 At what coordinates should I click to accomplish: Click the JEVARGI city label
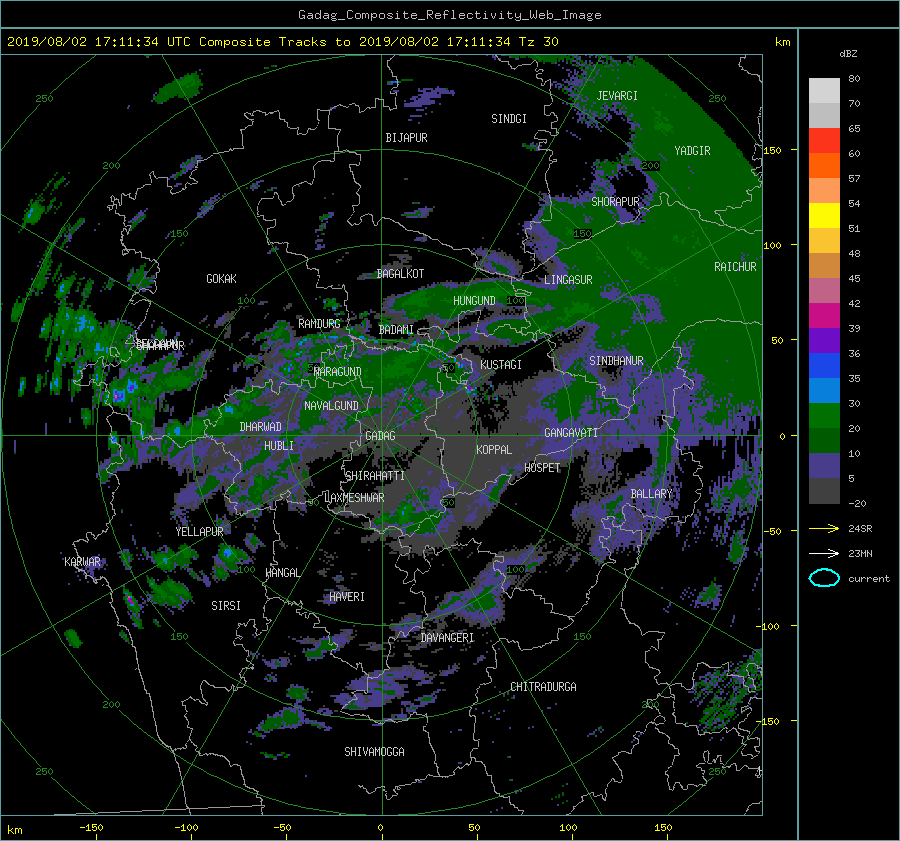pos(617,96)
